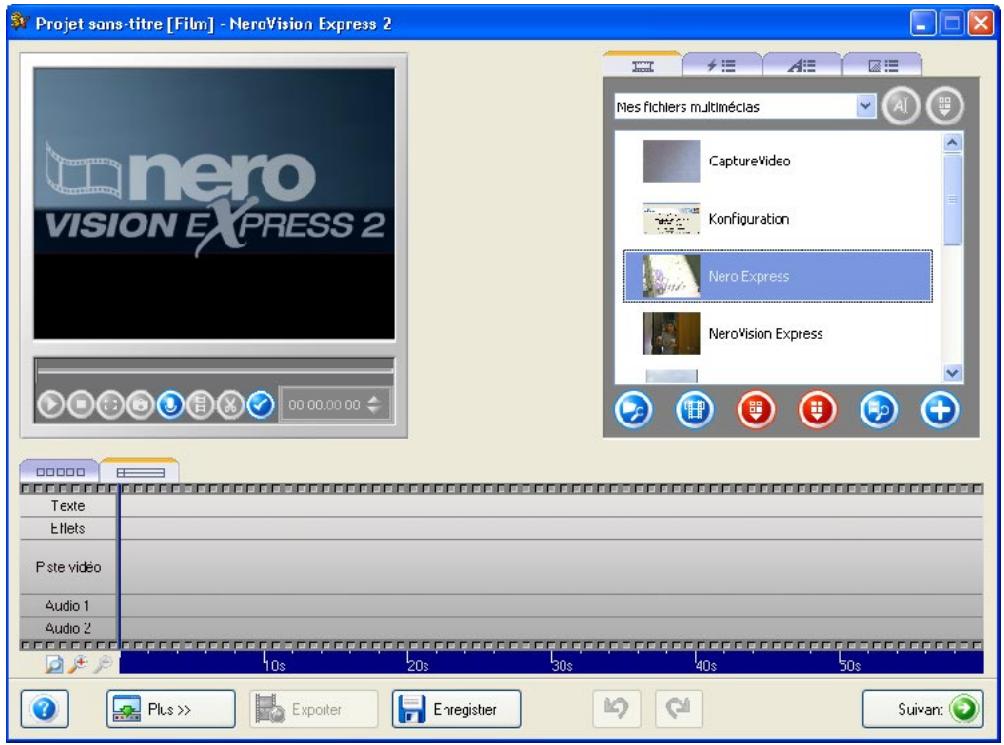Click the Suivant next button

pyautogui.click(x=923, y=709)
